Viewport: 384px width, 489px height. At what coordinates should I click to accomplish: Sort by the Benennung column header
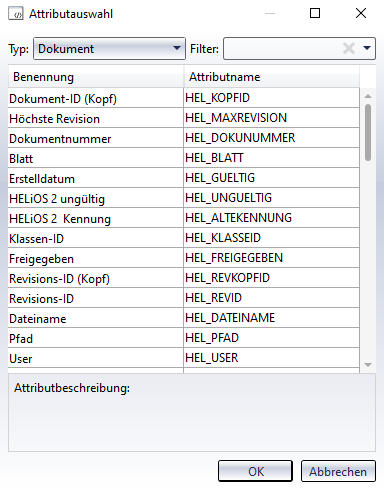tap(96, 77)
